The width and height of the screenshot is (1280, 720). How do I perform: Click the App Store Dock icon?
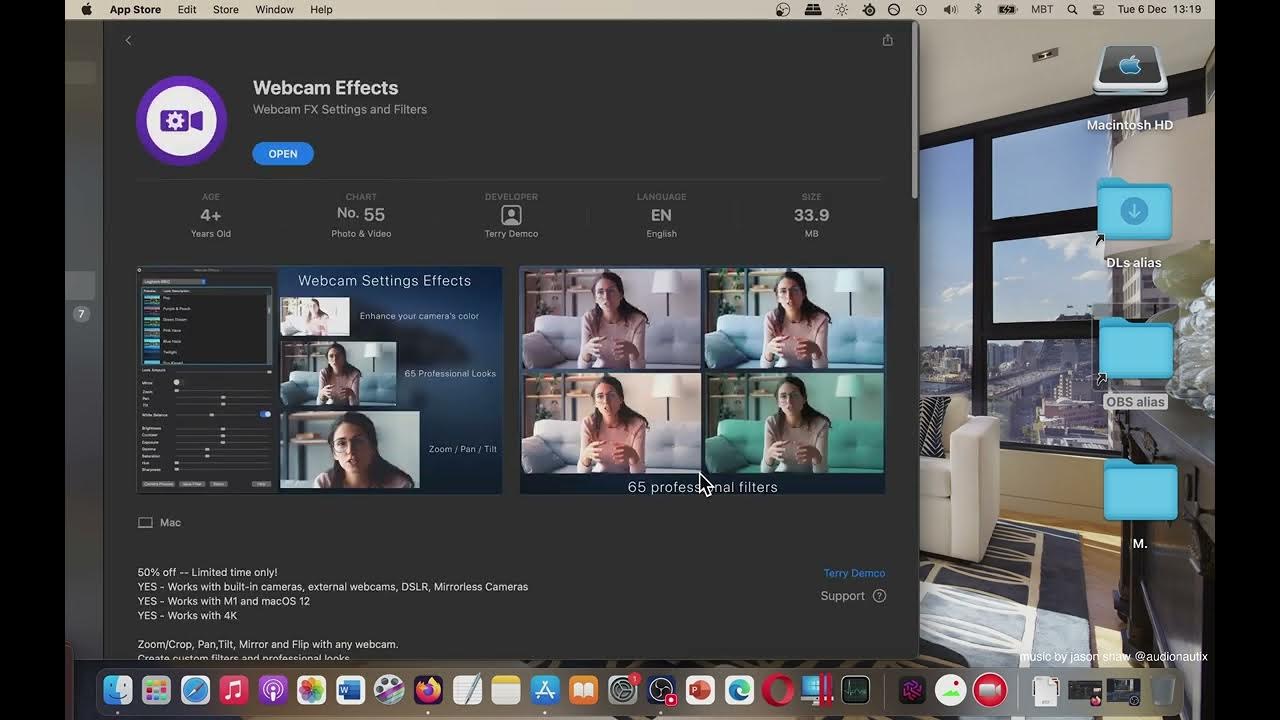pos(545,690)
